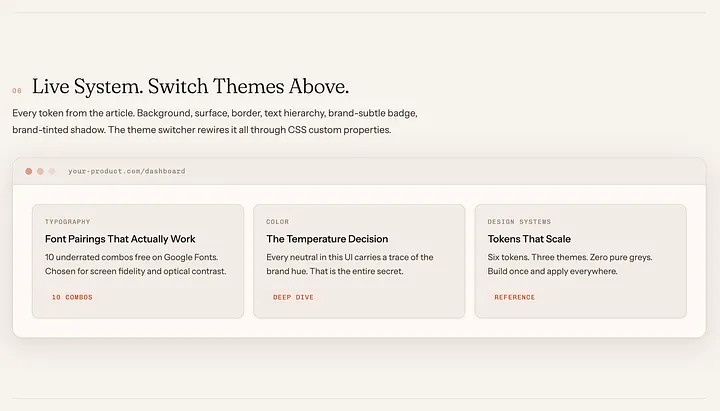720x411 pixels.
Task: Click the faded third window dot
Action: 52,171
